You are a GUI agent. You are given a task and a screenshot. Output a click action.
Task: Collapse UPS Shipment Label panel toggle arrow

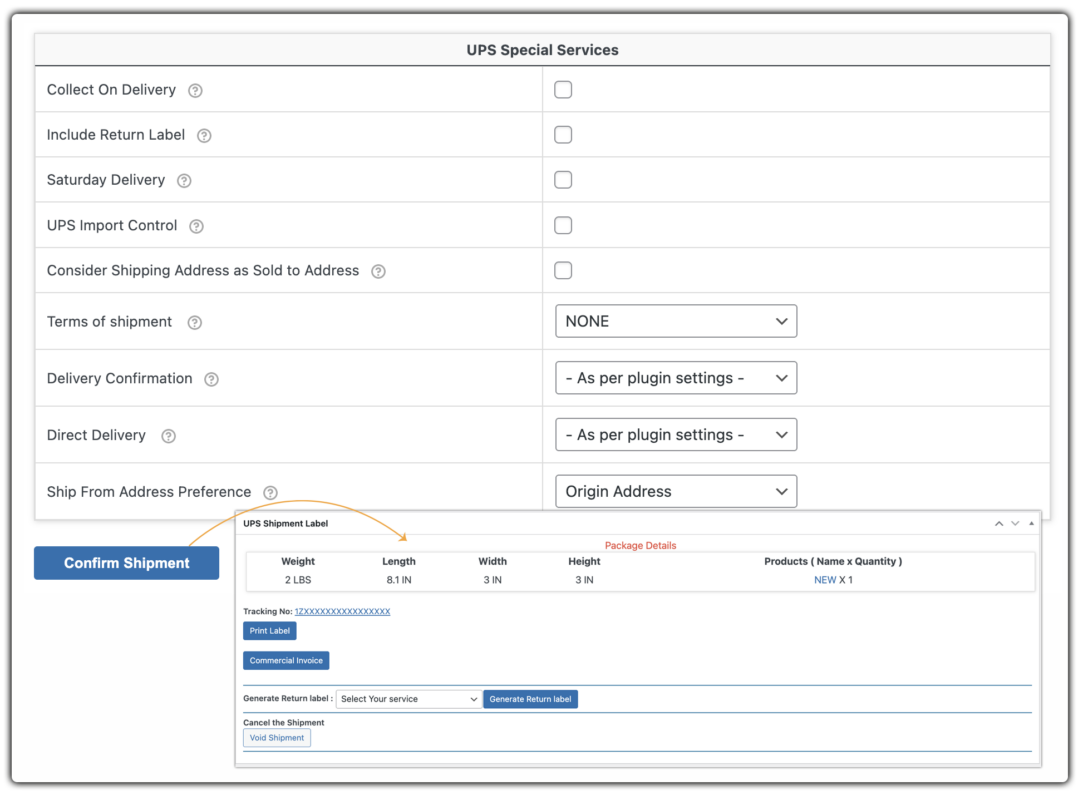pos(1031,523)
